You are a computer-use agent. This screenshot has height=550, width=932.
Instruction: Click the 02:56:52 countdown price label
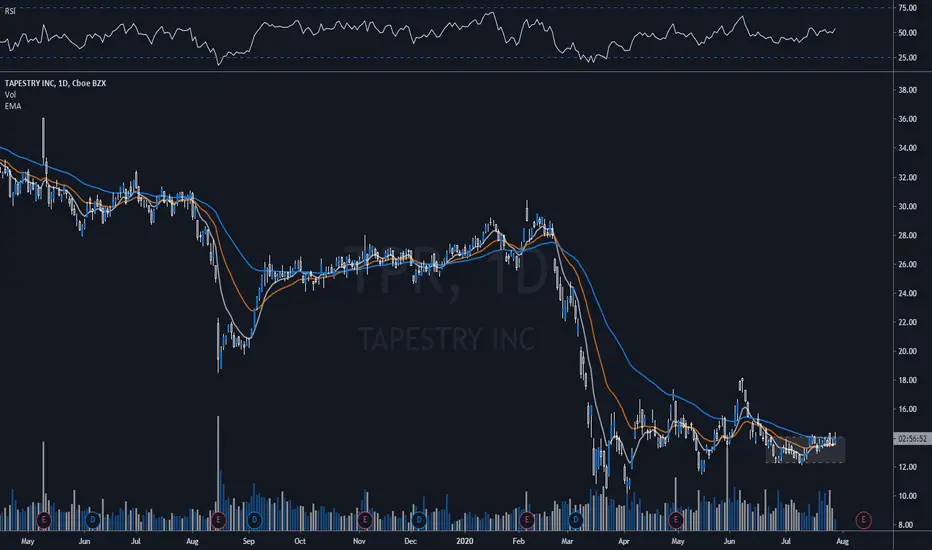coord(912,439)
